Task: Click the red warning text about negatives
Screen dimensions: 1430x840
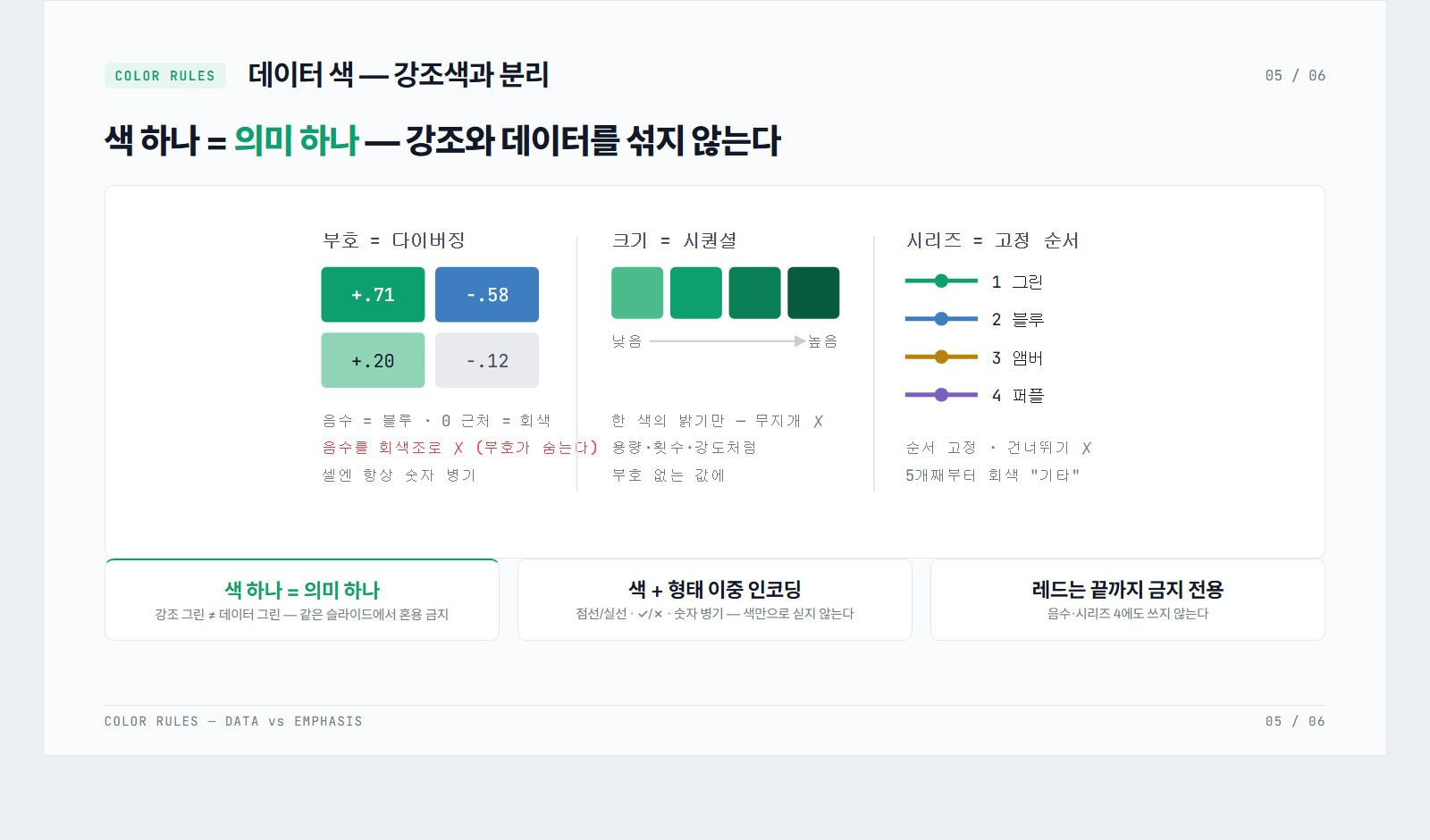Action: tap(460, 448)
